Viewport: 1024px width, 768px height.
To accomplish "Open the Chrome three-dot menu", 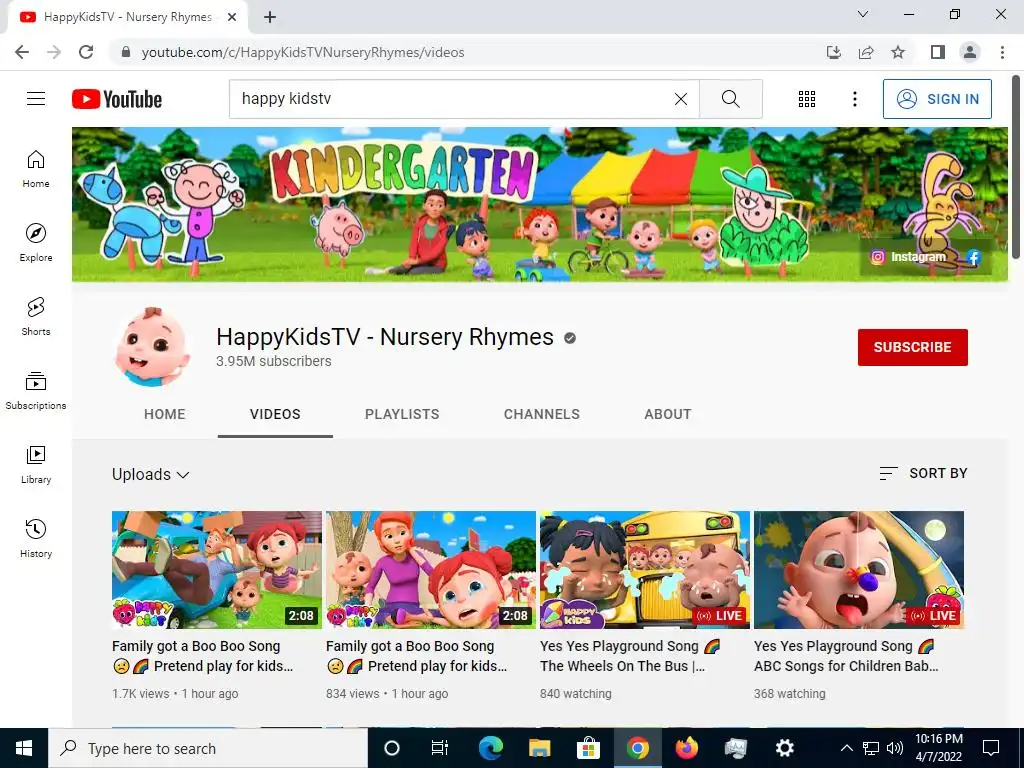I will (1002, 52).
